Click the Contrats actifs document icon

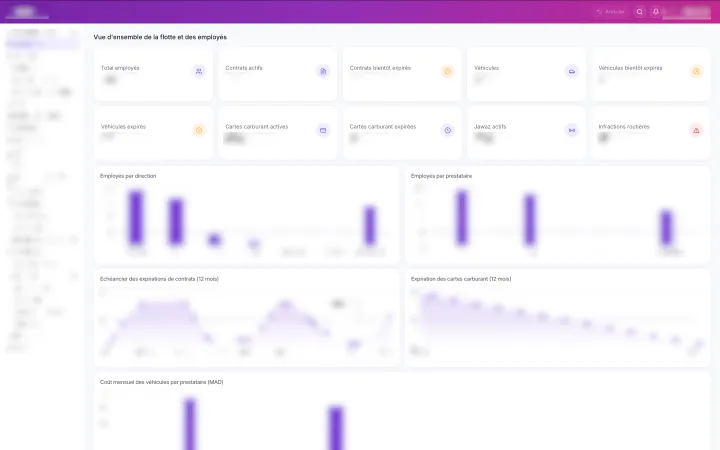[x=323, y=72]
